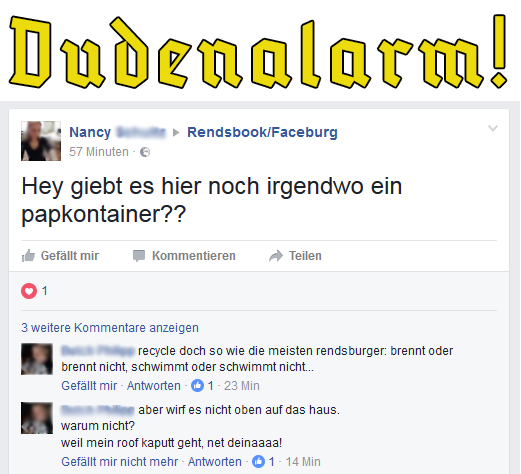Open the post options chevron menu
Viewport: 521px width, 474px height.
tap(493, 128)
